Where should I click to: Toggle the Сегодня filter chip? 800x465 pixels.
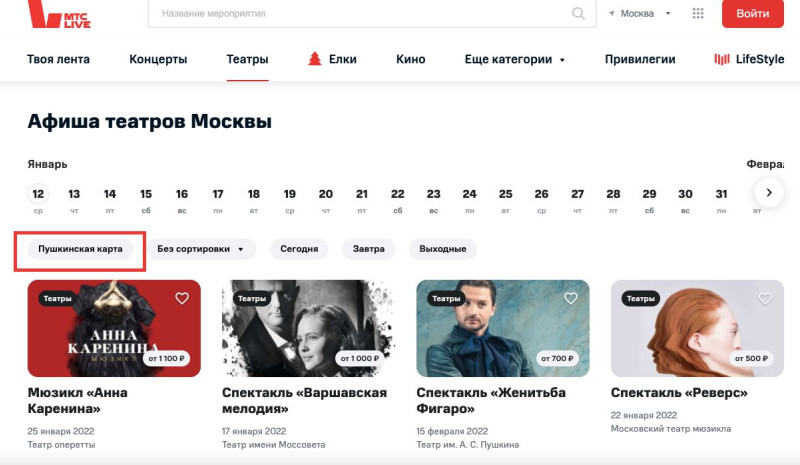coord(299,249)
